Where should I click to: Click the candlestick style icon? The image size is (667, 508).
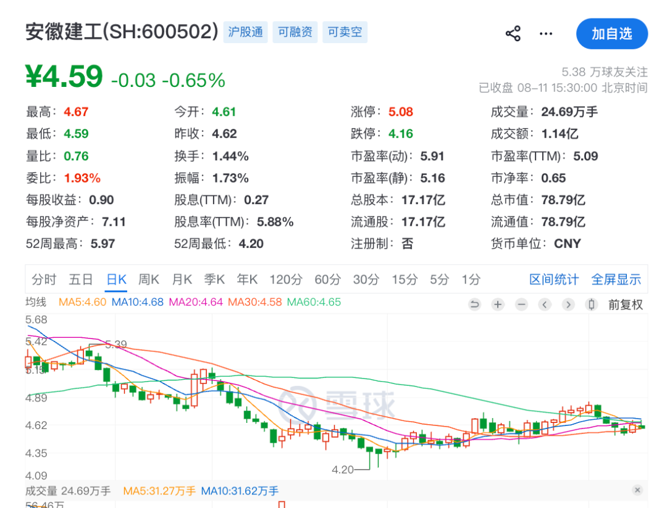(x=591, y=304)
